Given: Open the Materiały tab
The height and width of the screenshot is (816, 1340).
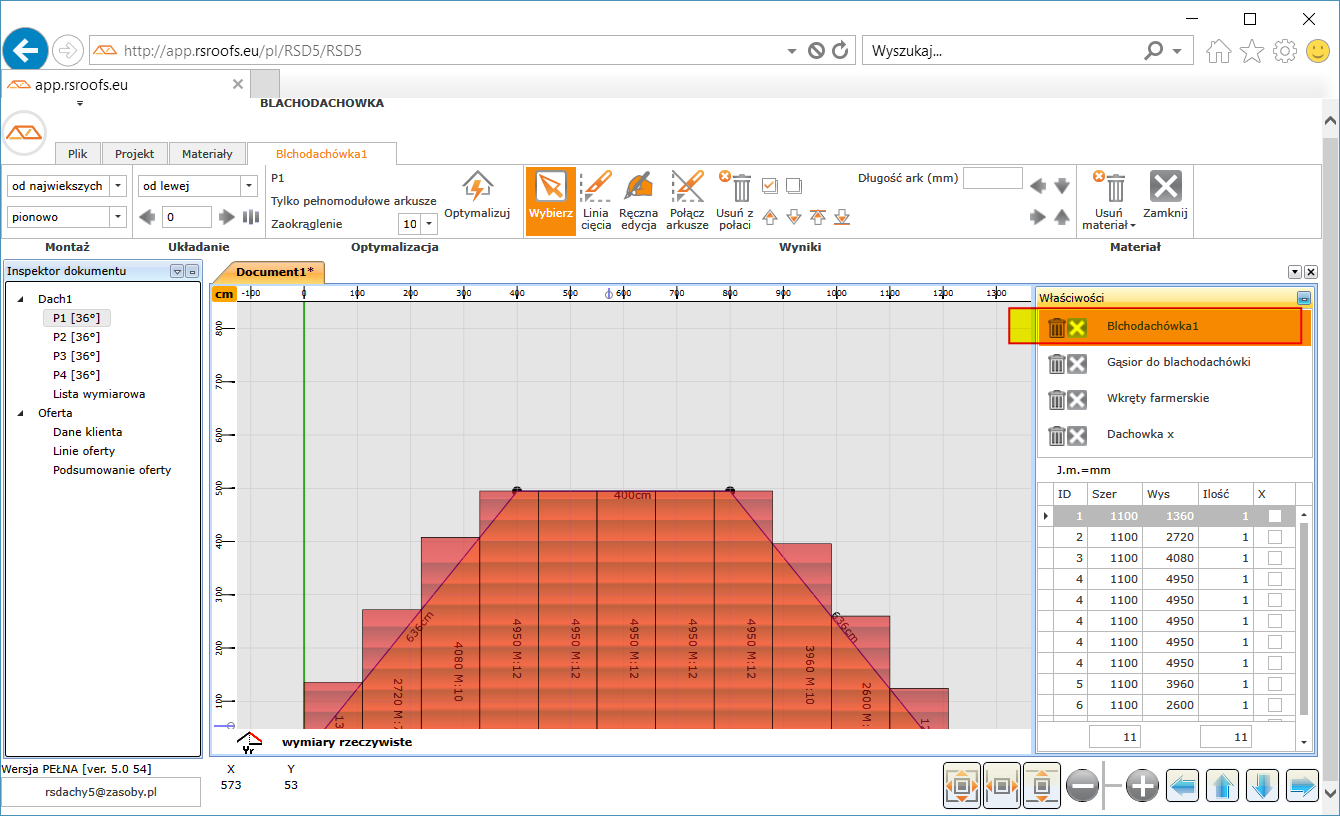Looking at the screenshot, I should (x=207, y=154).
